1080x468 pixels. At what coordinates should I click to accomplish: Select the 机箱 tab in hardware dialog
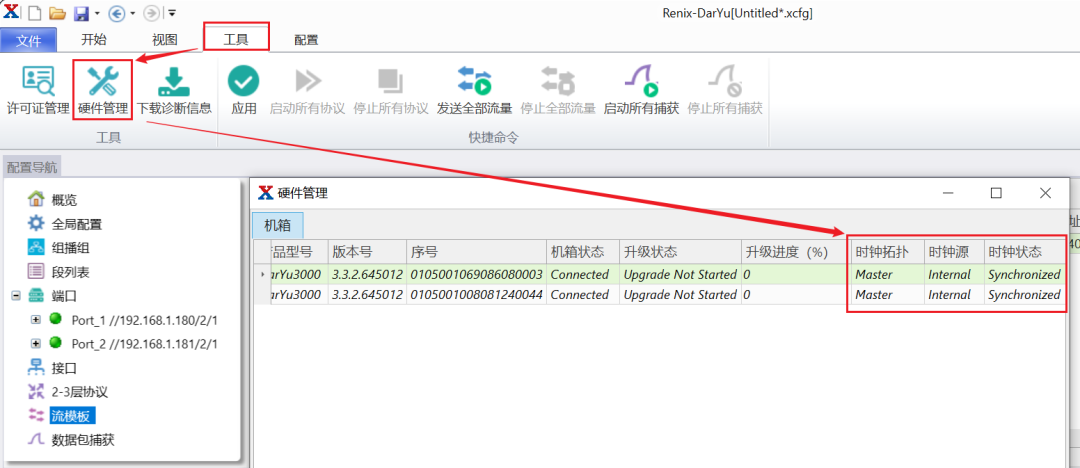pyautogui.click(x=277, y=225)
